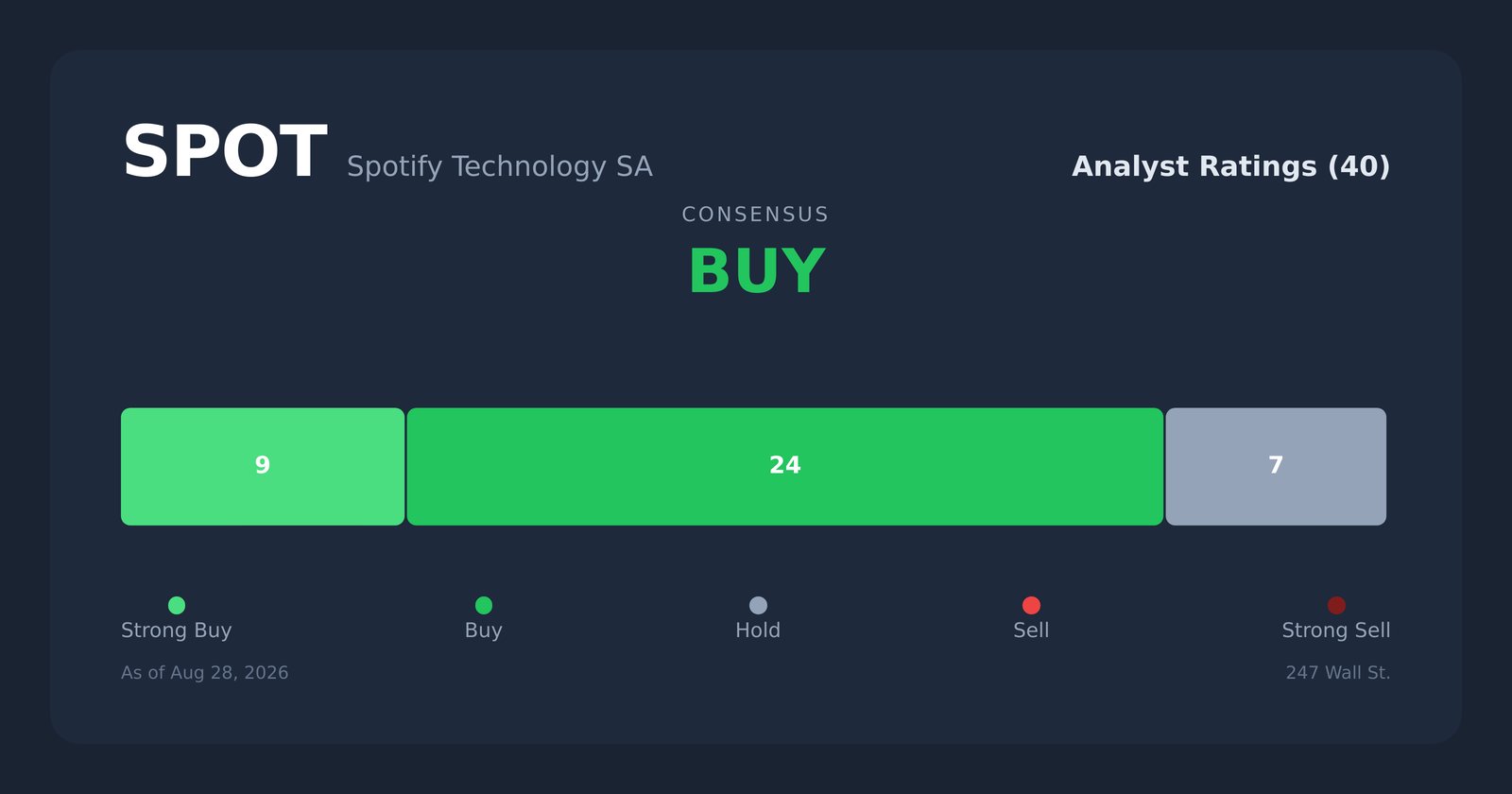Click the Hold legend label

click(x=758, y=630)
